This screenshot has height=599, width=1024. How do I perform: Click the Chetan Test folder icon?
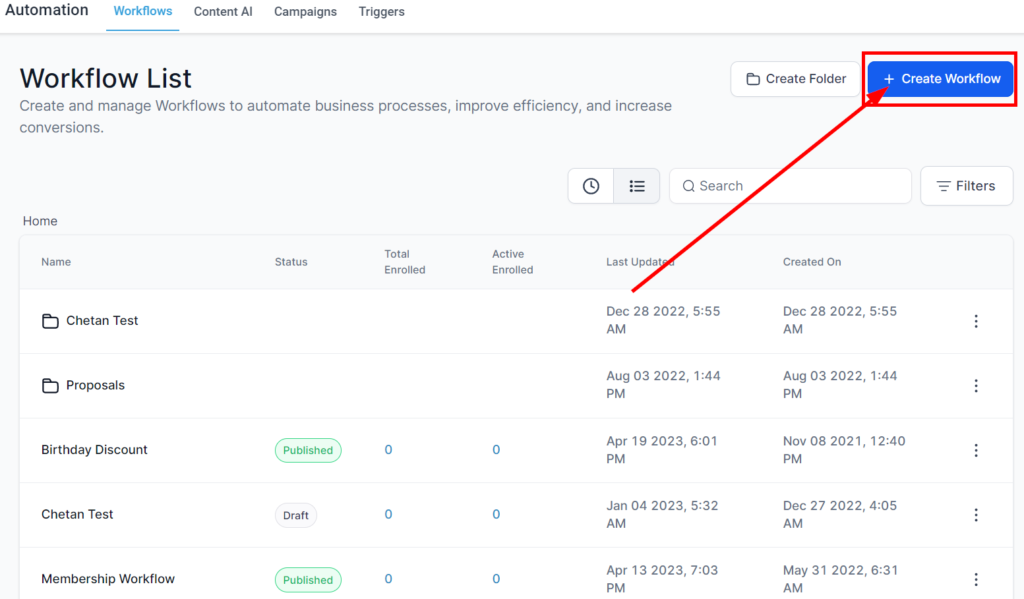pos(50,321)
